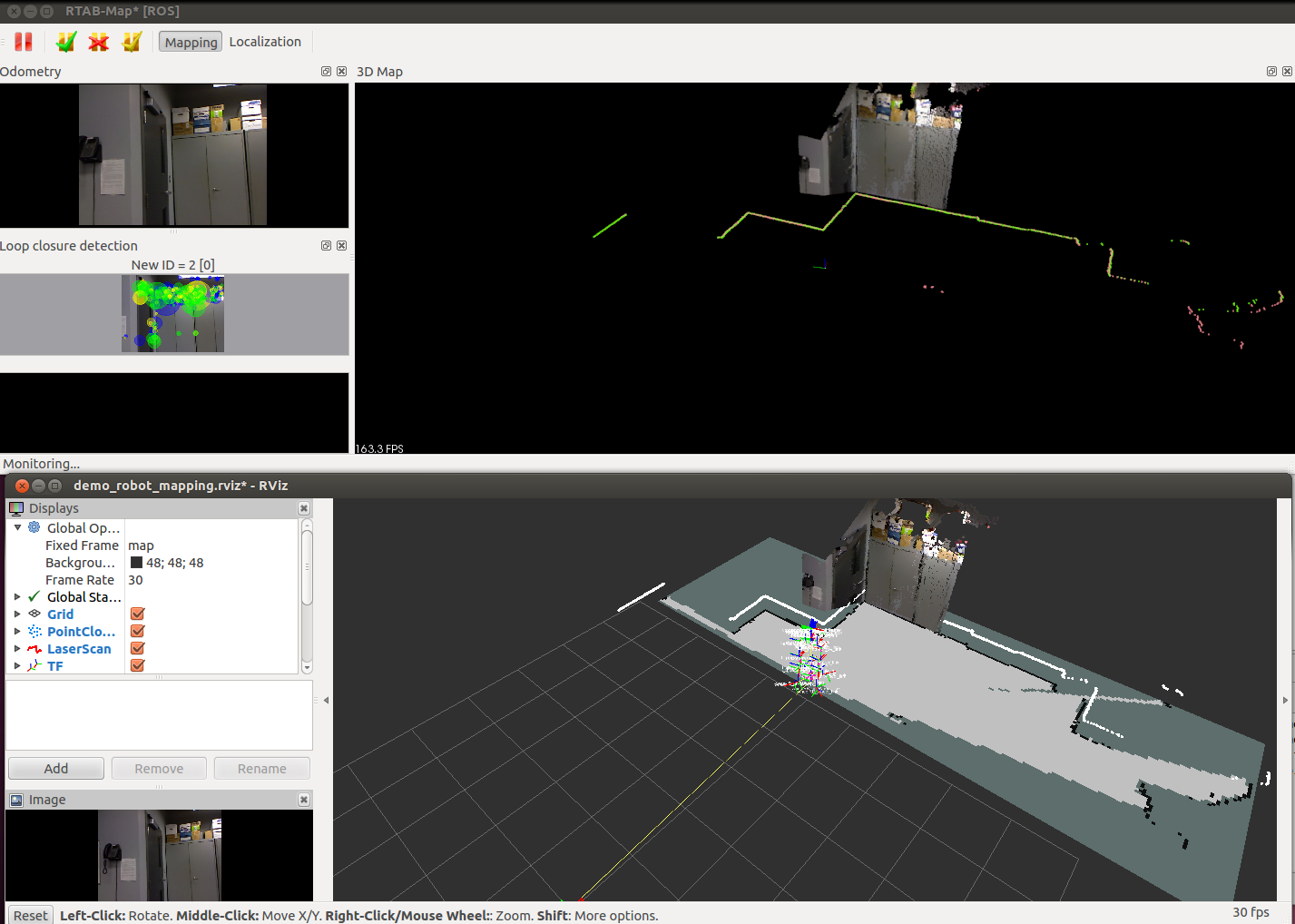Open the Background color swatch
The image size is (1295, 924).
(136, 563)
